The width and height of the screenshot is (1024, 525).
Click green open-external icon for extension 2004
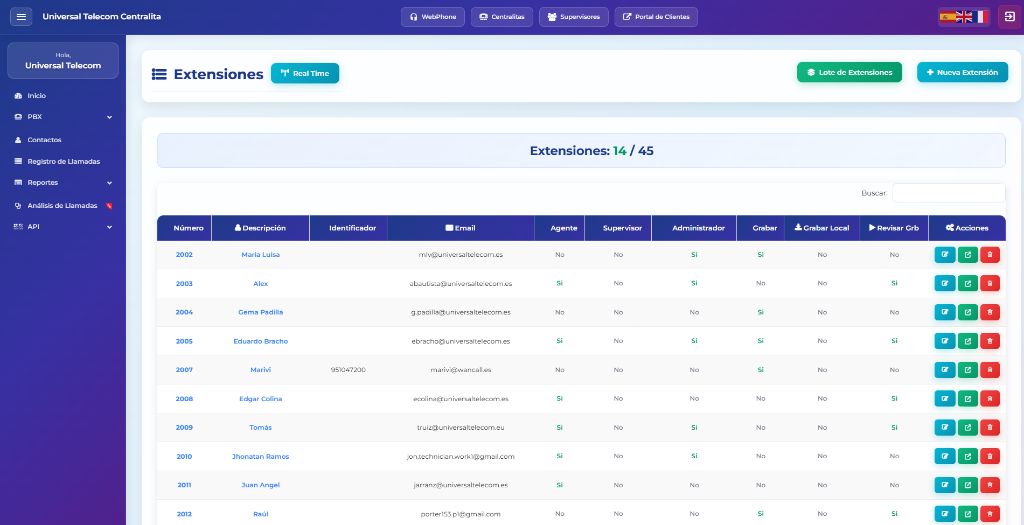pos(968,312)
